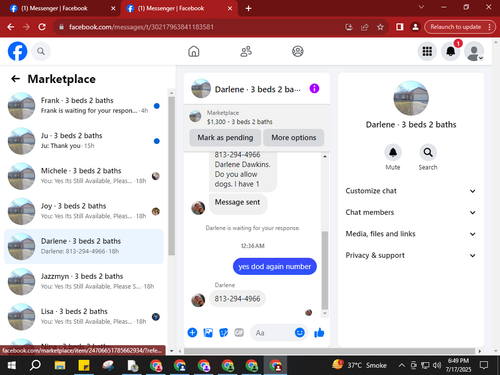Send a thumbs-up like
Screen dimensions: 500x375
pyautogui.click(x=319, y=332)
